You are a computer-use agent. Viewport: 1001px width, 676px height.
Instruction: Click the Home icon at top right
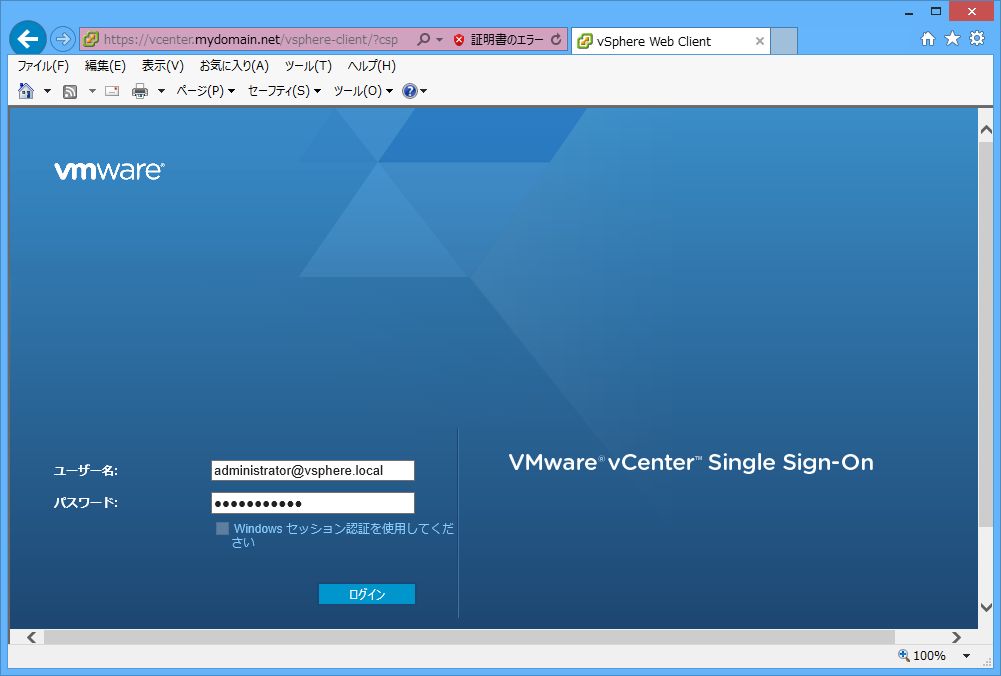928,39
